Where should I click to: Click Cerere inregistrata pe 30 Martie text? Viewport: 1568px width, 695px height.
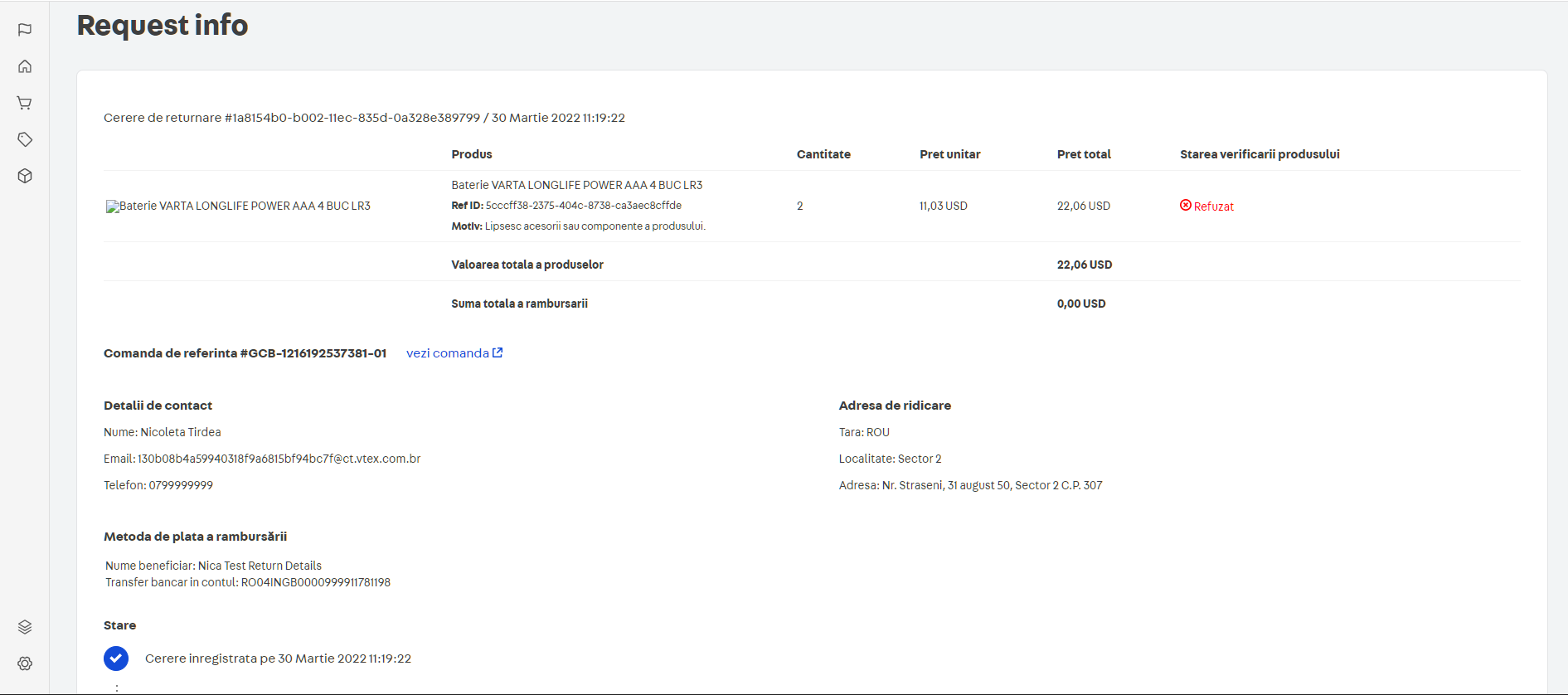point(278,659)
